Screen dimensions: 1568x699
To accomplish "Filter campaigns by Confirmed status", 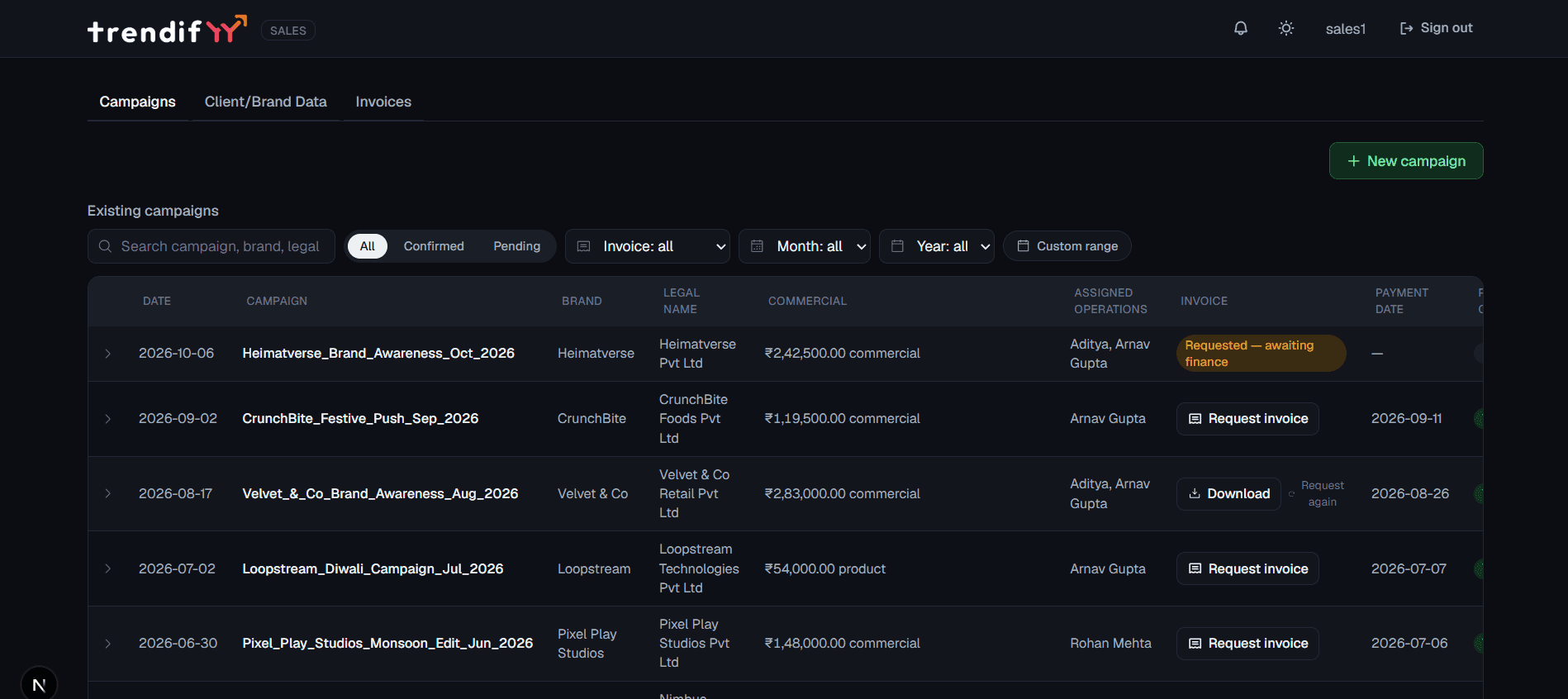I will [x=434, y=246].
